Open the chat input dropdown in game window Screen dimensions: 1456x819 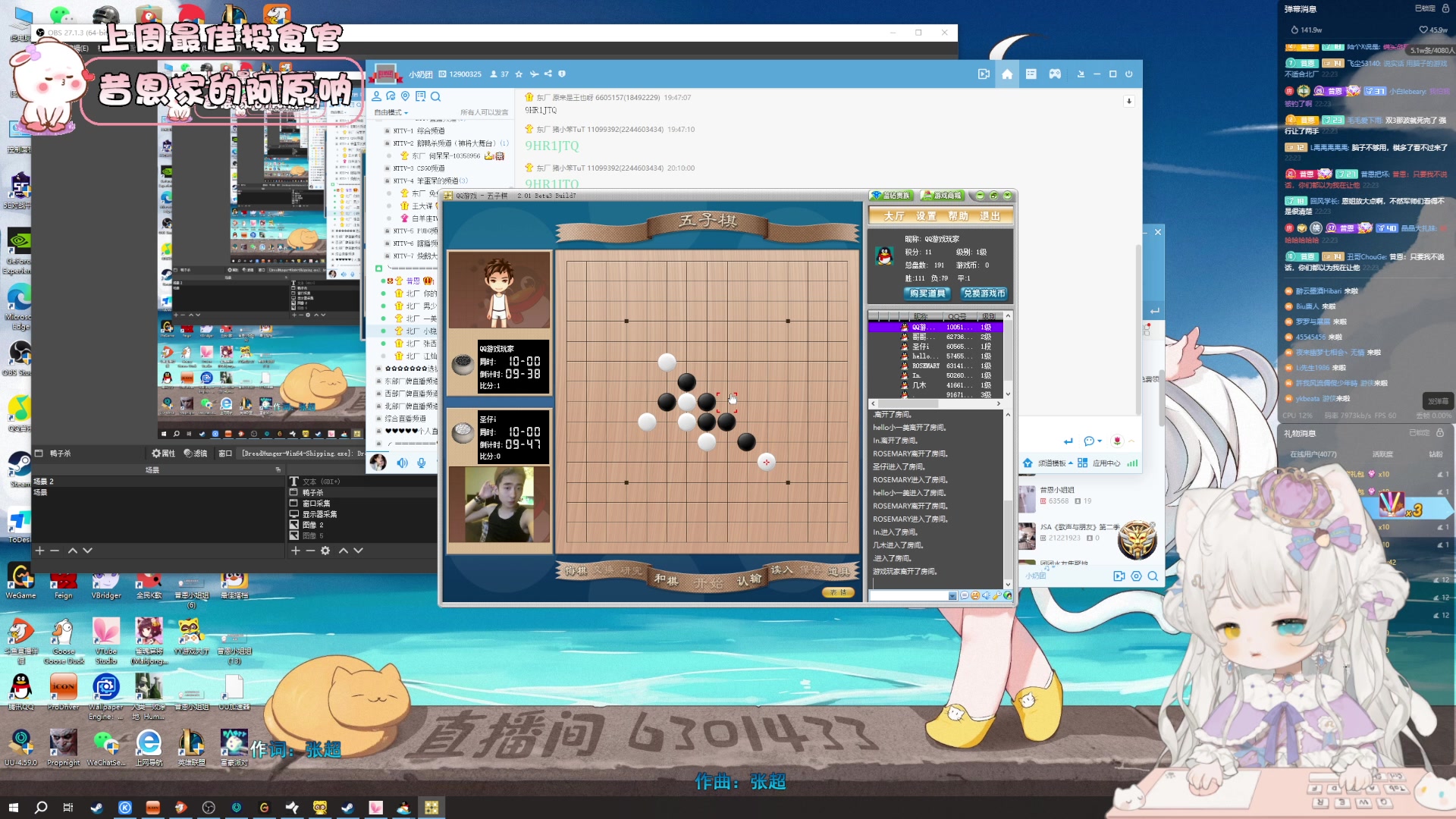(952, 596)
